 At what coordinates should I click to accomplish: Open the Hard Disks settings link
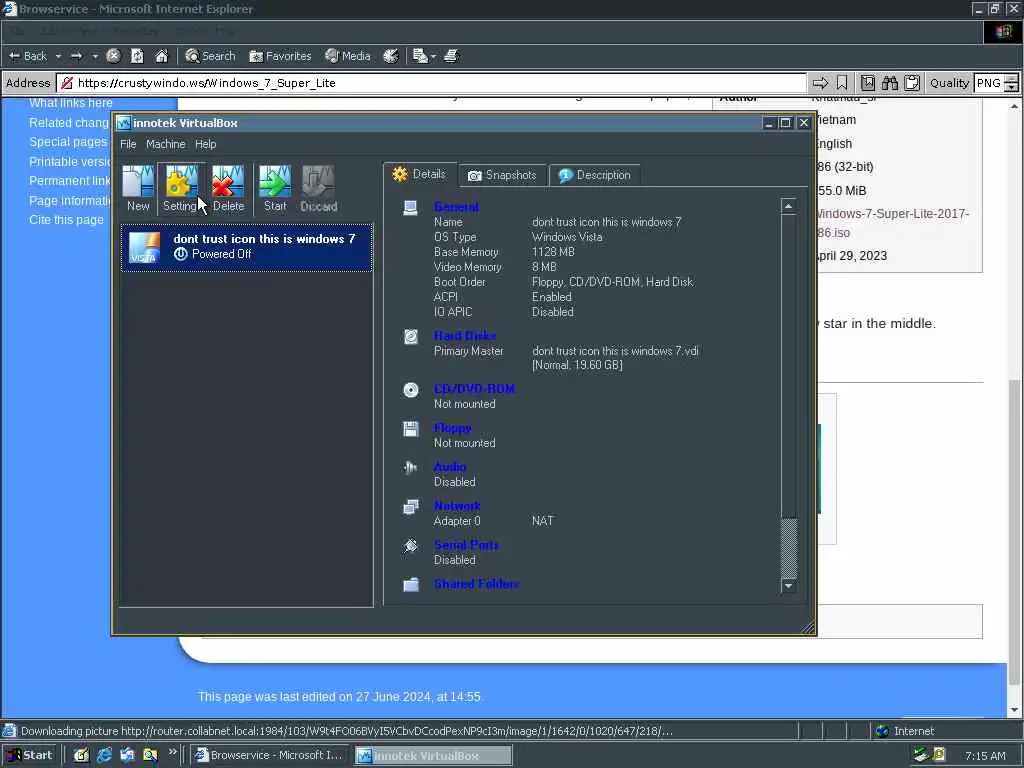(465, 336)
